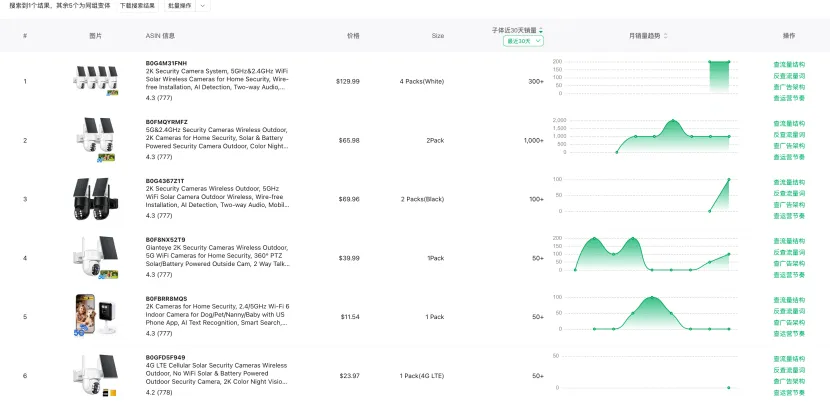830x402 pixels.
Task: Click the peak point on row 2 sales chart
Action: tap(674, 121)
